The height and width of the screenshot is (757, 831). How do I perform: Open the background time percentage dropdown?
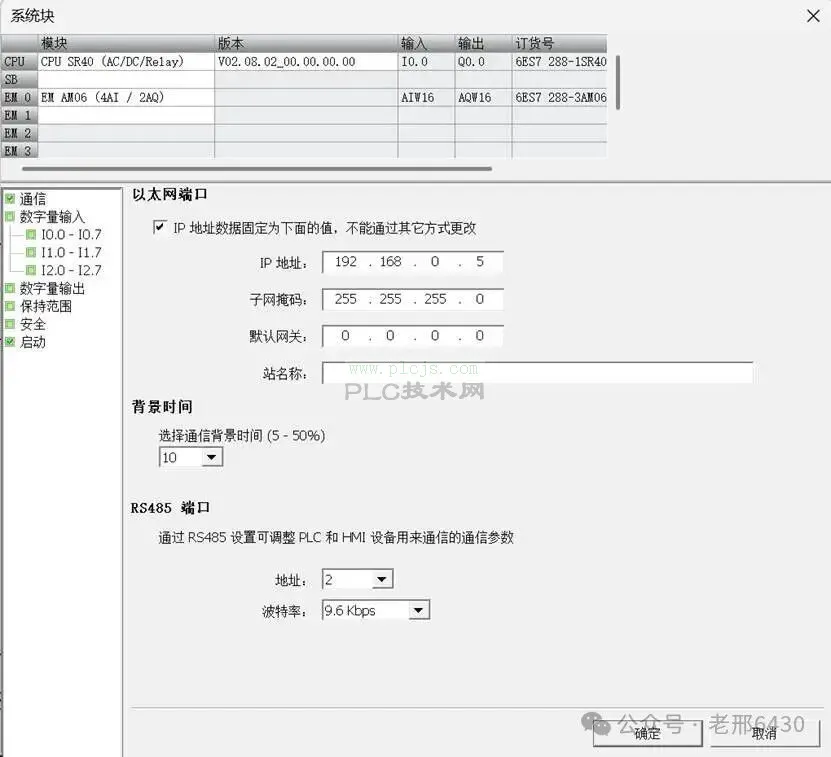211,457
